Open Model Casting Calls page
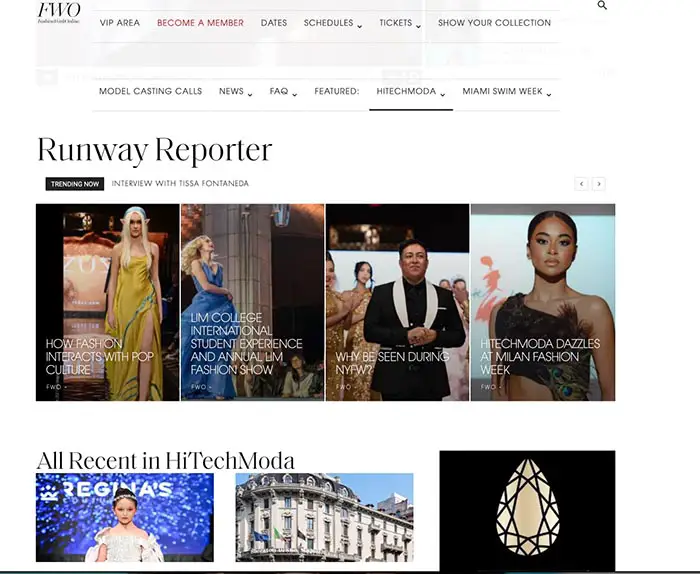Viewport: 700px width, 574px height. coord(150,92)
